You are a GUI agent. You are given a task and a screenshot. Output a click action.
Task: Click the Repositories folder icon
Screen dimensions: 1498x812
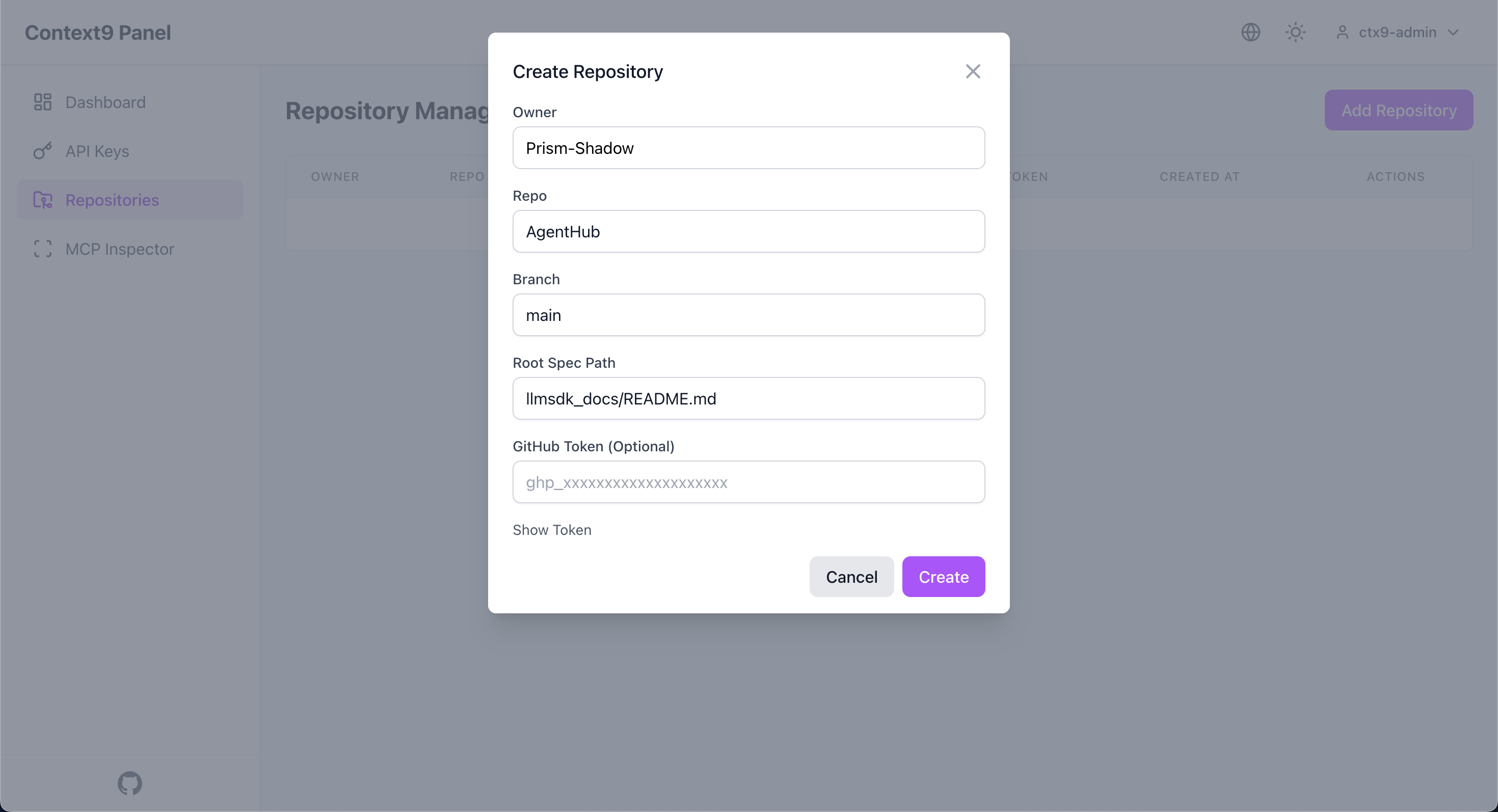coord(42,200)
